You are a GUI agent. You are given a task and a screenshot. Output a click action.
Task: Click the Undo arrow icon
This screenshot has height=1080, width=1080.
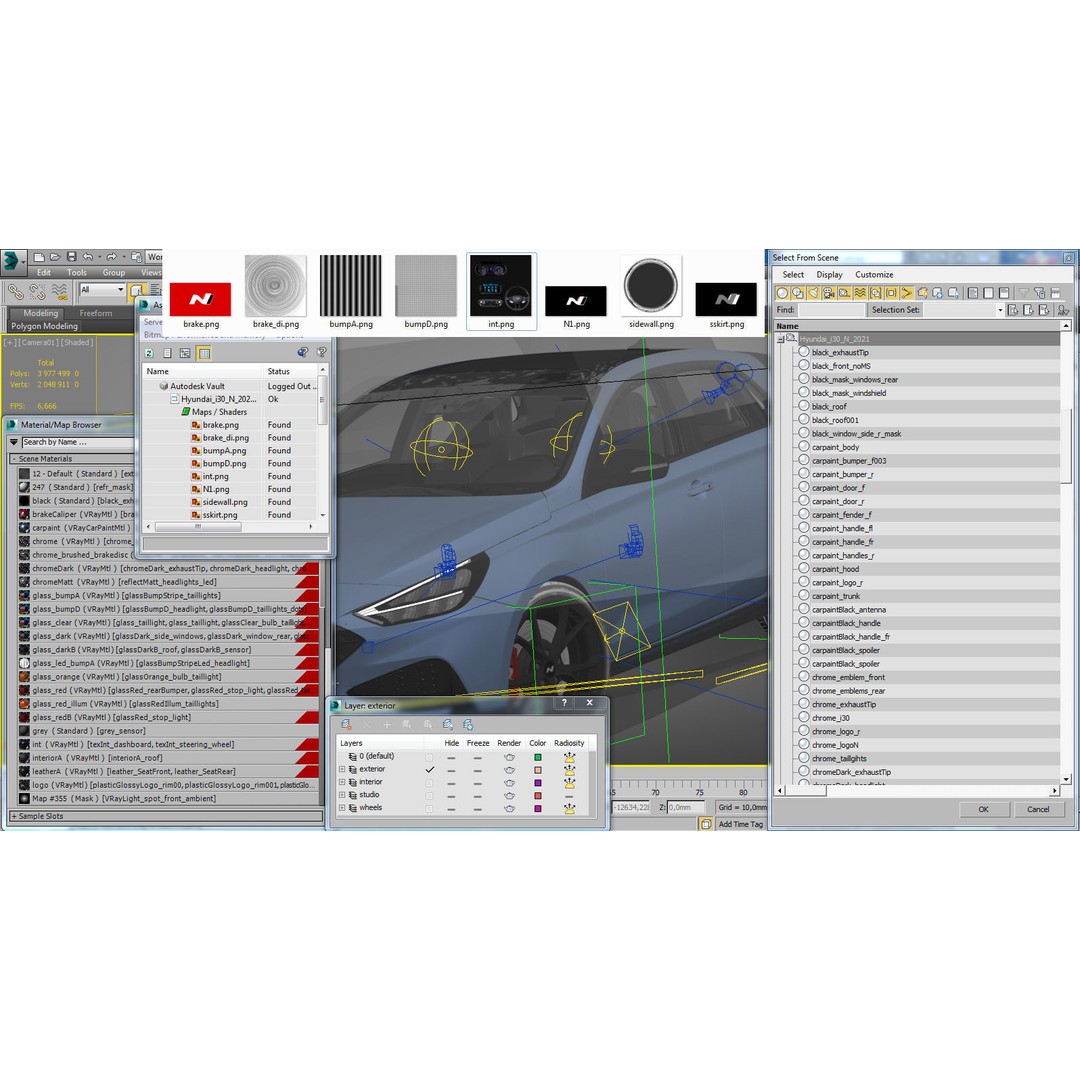[x=87, y=257]
